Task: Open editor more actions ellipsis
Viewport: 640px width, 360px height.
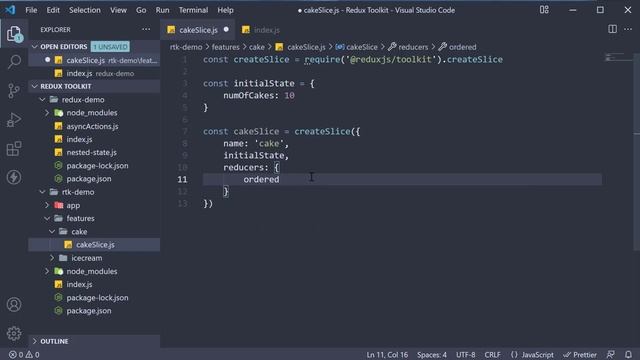Action: click(628, 29)
